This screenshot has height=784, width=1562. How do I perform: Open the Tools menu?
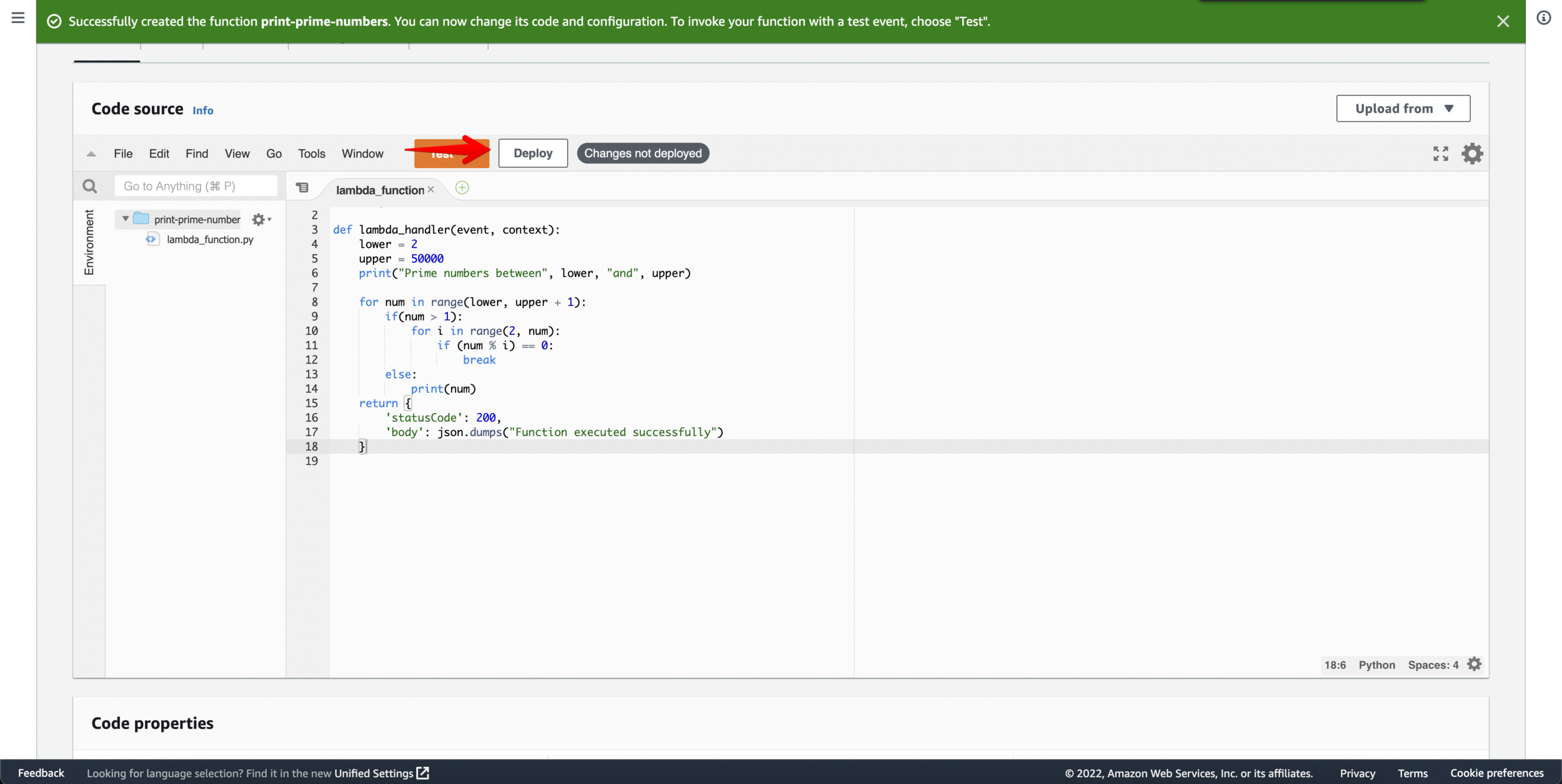(x=311, y=154)
